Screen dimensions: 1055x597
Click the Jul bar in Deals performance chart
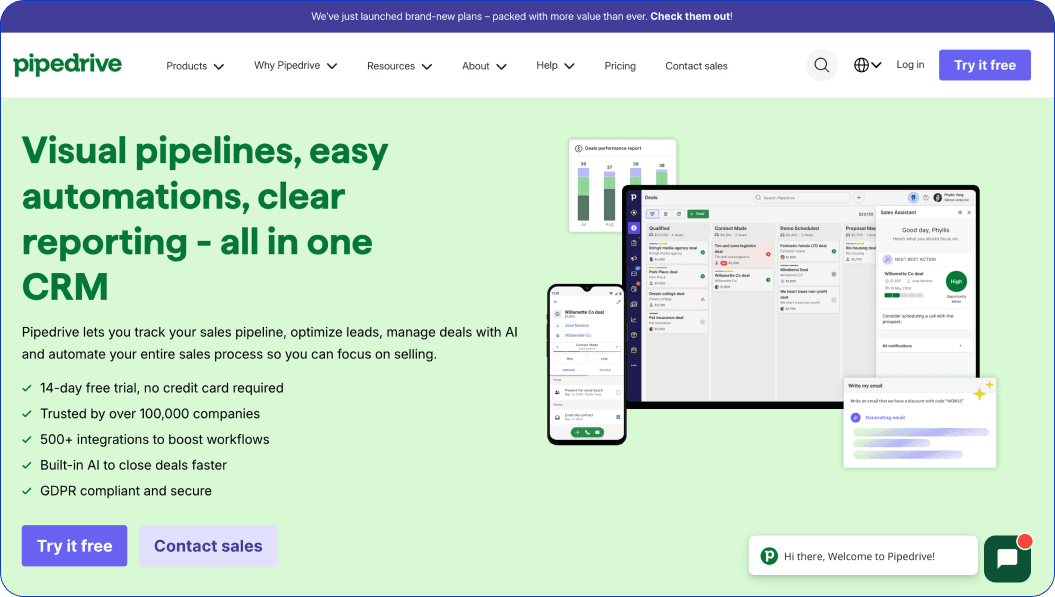tap(583, 195)
